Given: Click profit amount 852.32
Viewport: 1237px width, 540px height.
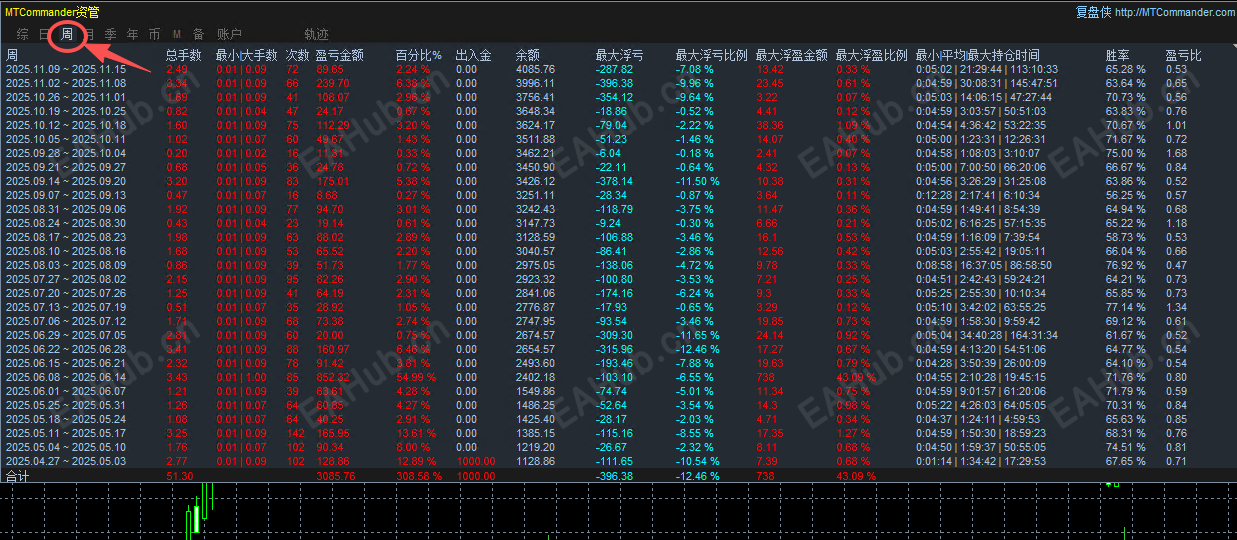Looking at the screenshot, I should click(x=333, y=377).
